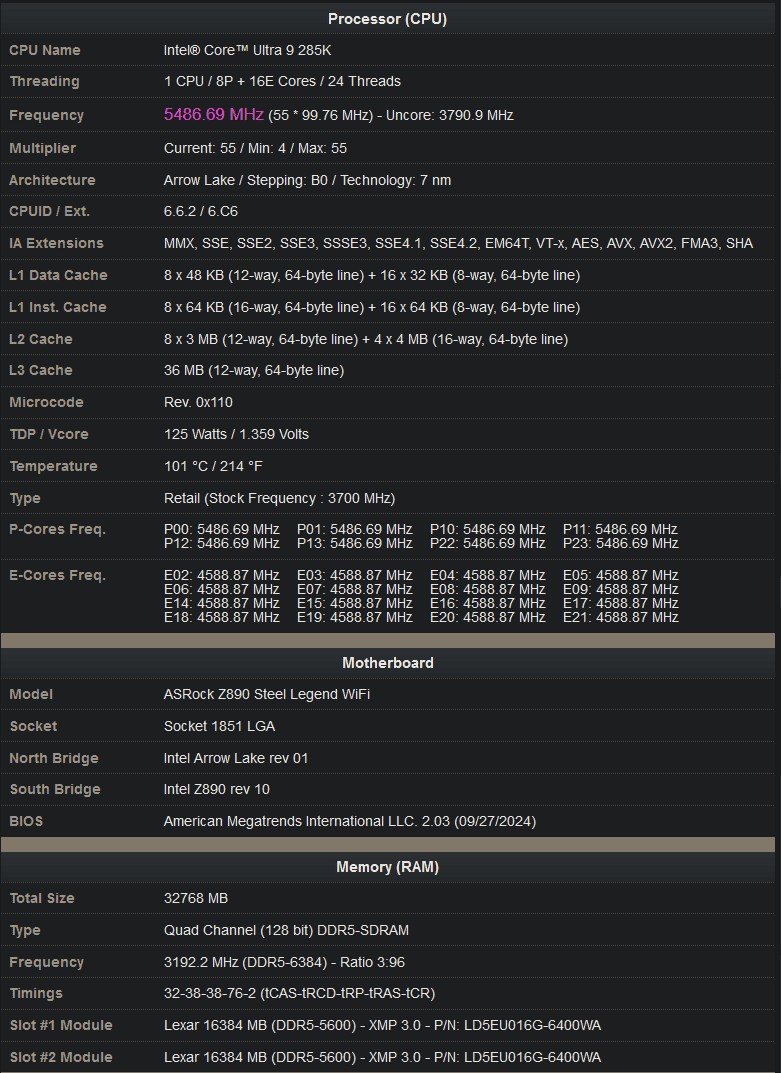
Task: Click the P22 core frequency entry
Action: 487,543
